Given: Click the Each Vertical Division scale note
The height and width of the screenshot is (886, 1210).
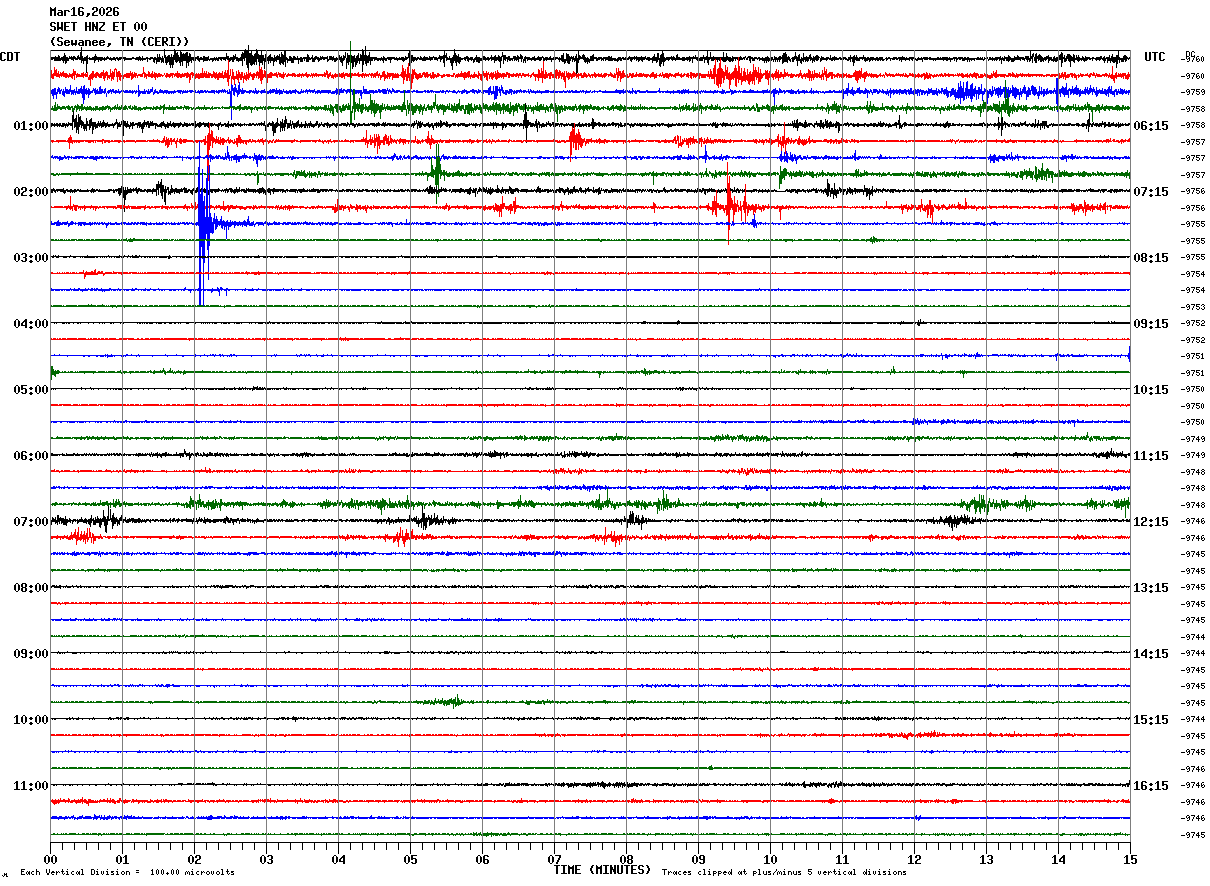Looking at the screenshot, I should tap(127, 873).
